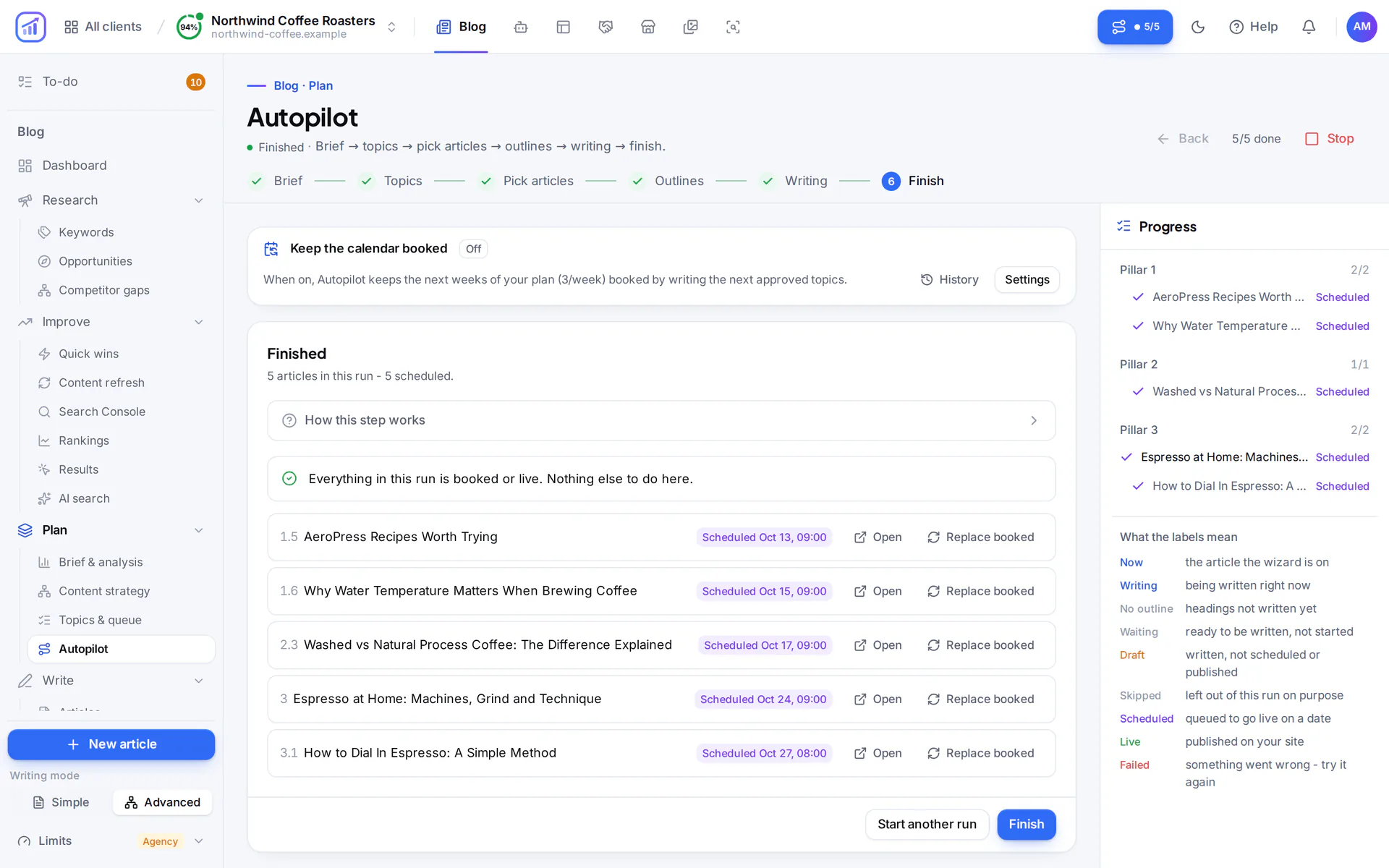
Task: Toggle dark mode moon icon
Action: point(1198,27)
